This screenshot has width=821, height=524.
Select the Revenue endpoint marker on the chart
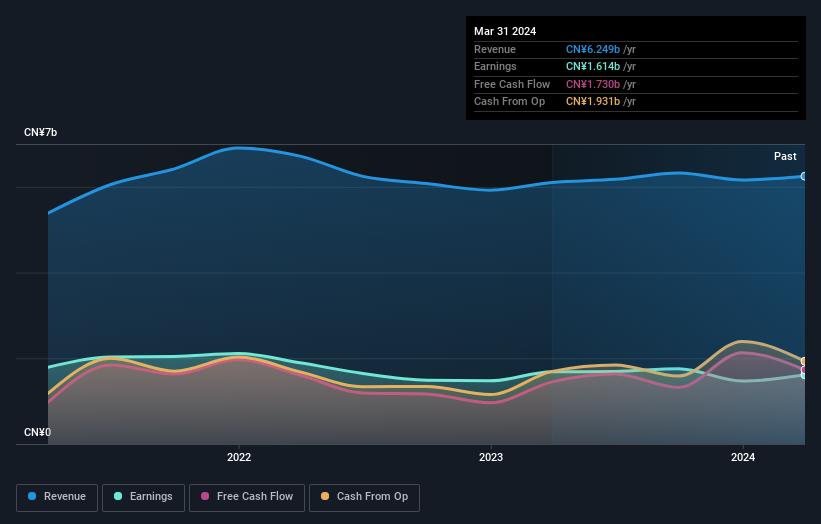point(804,176)
